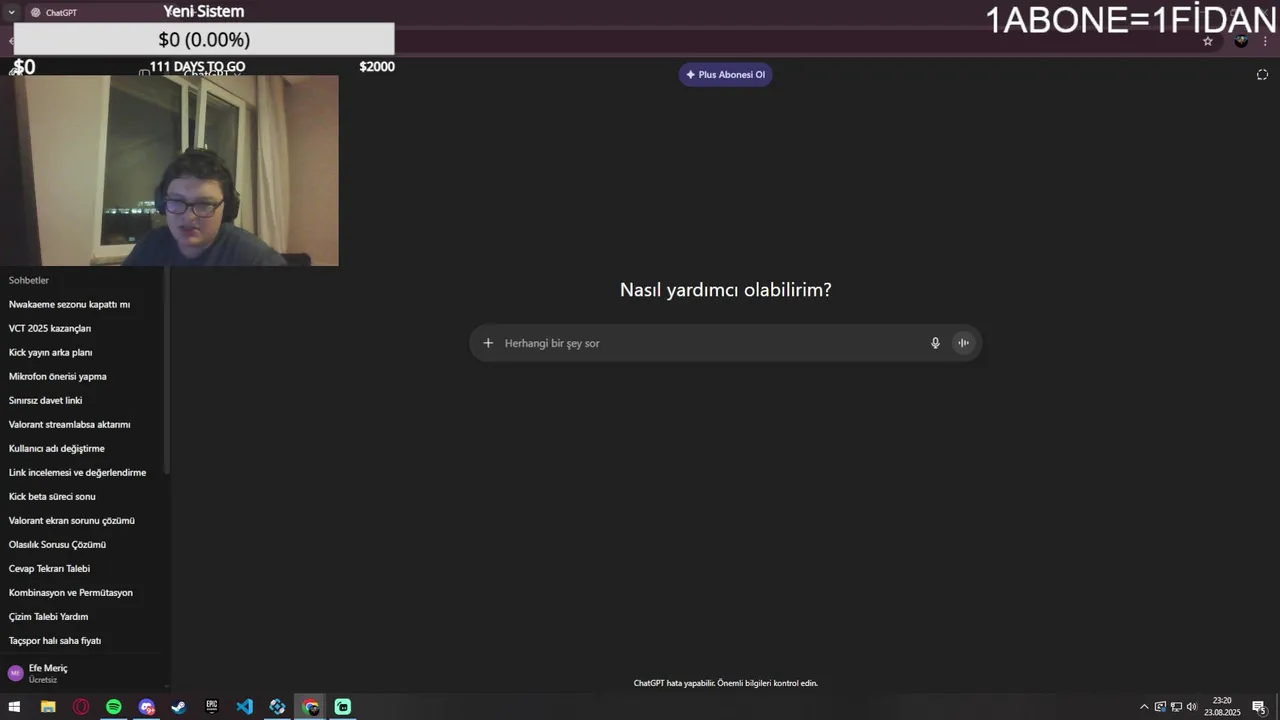Open the browser three-dot menu
The height and width of the screenshot is (720, 1280).
[1265, 41]
